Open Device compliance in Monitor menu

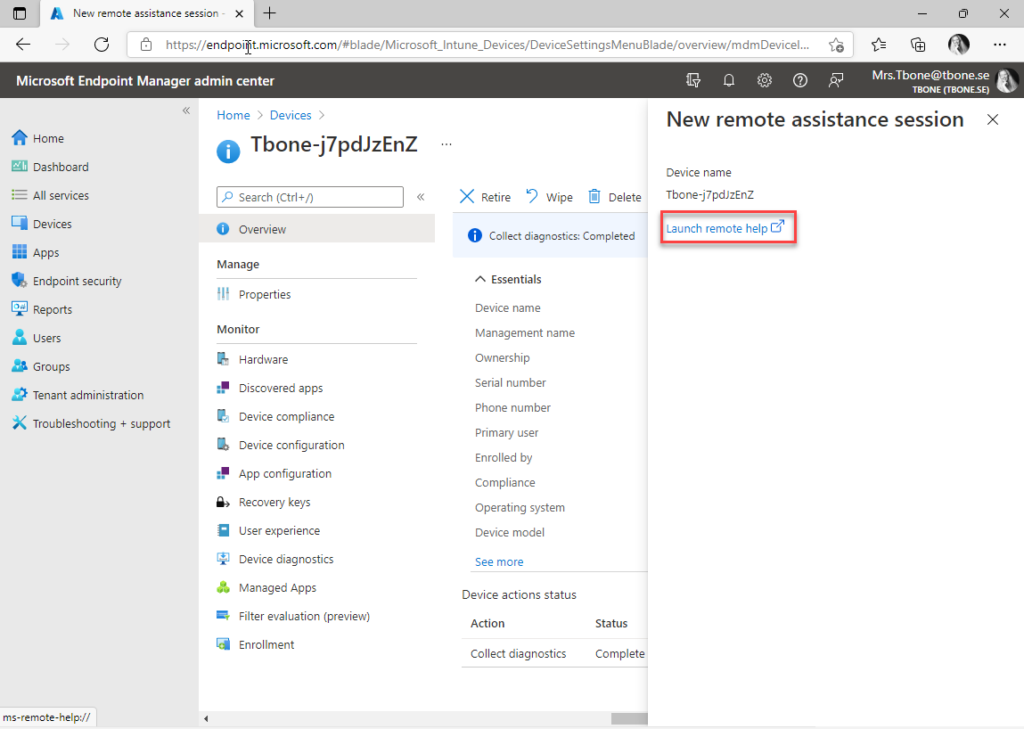[x=286, y=416]
